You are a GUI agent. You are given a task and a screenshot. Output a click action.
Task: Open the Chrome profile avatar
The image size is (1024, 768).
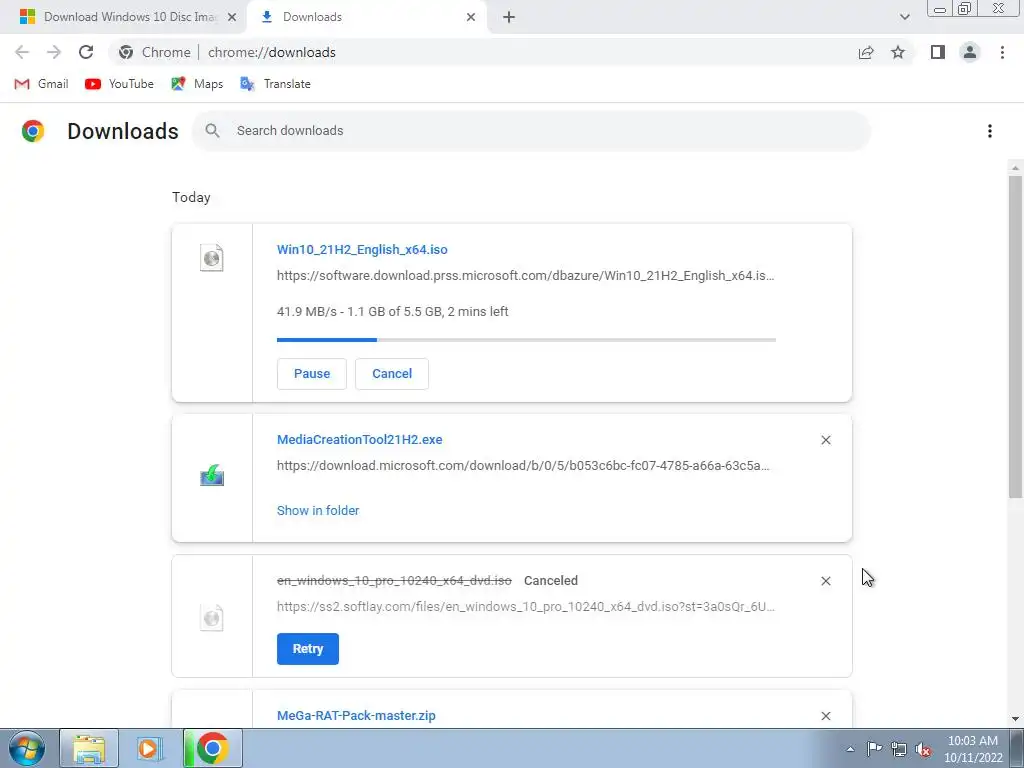[x=970, y=52]
